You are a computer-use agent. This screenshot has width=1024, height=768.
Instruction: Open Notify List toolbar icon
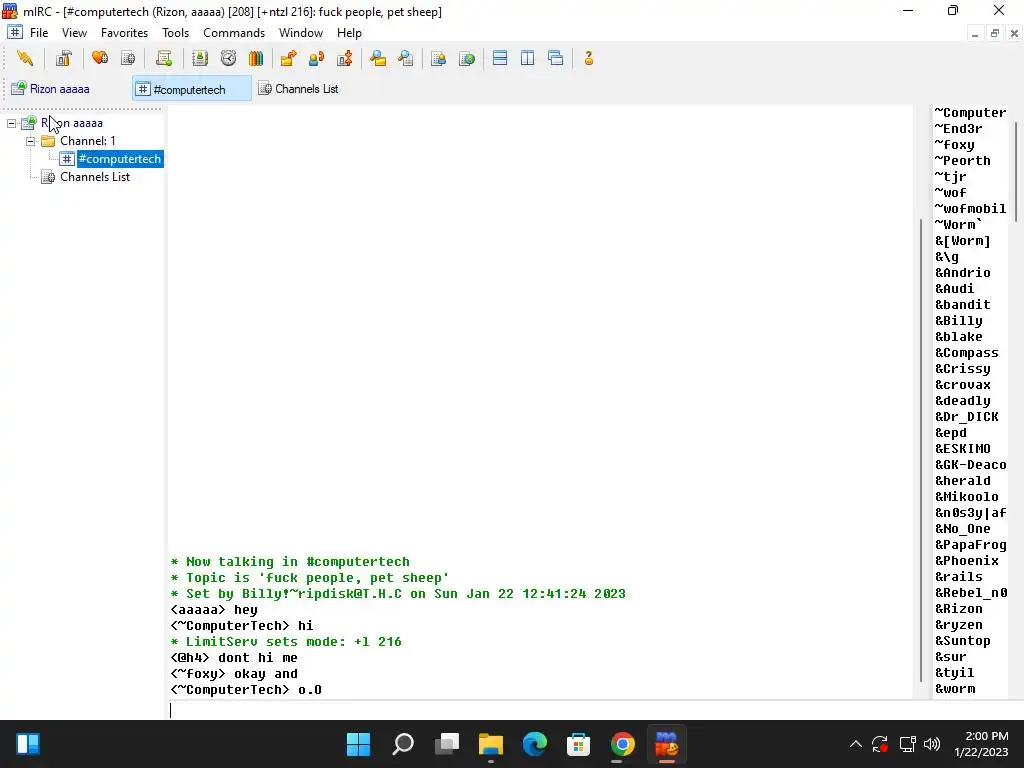(438, 59)
